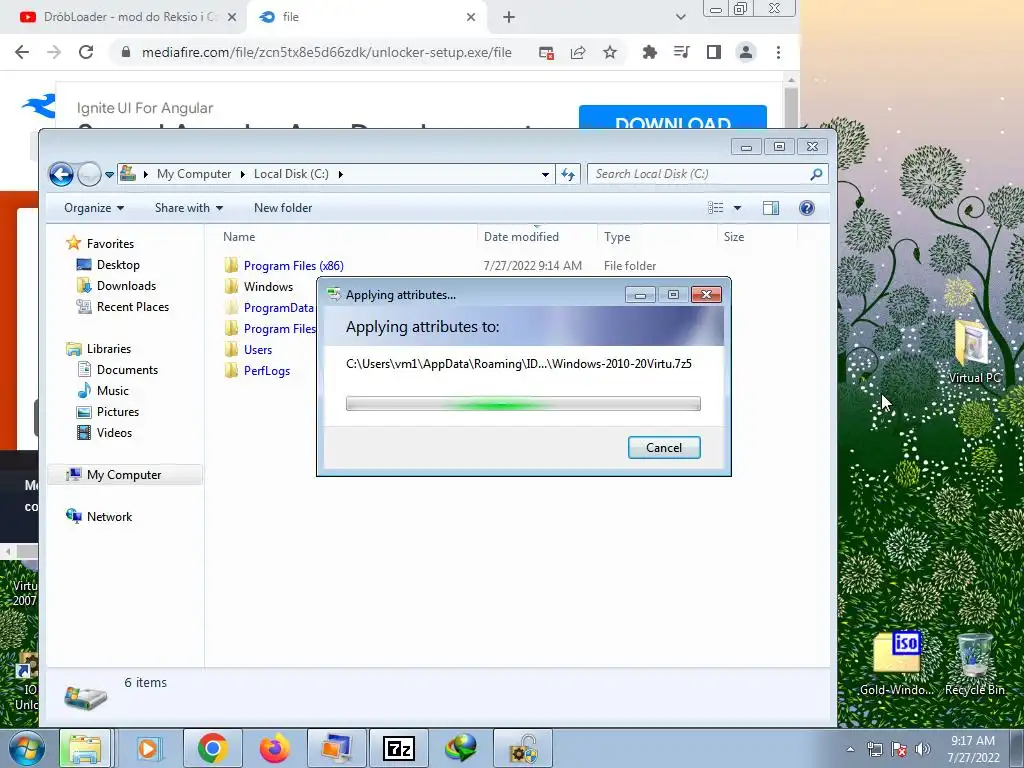Select Downloads in Favorites
The height and width of the screenshot is (768, 1024).
[x=126, y=286]
